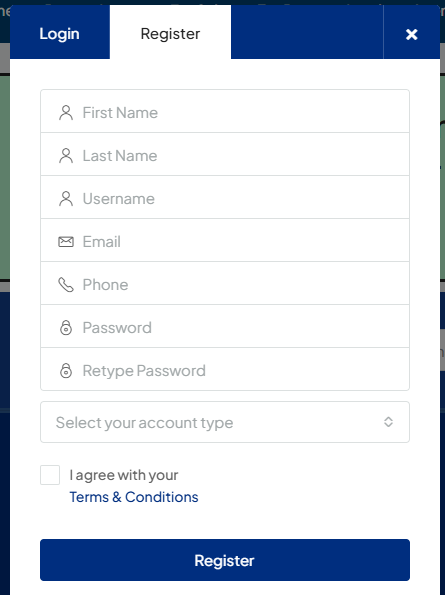Click the padlock icon beside Retype Password
This screenshot has width=445, height=595.
(x=66, y=370)
